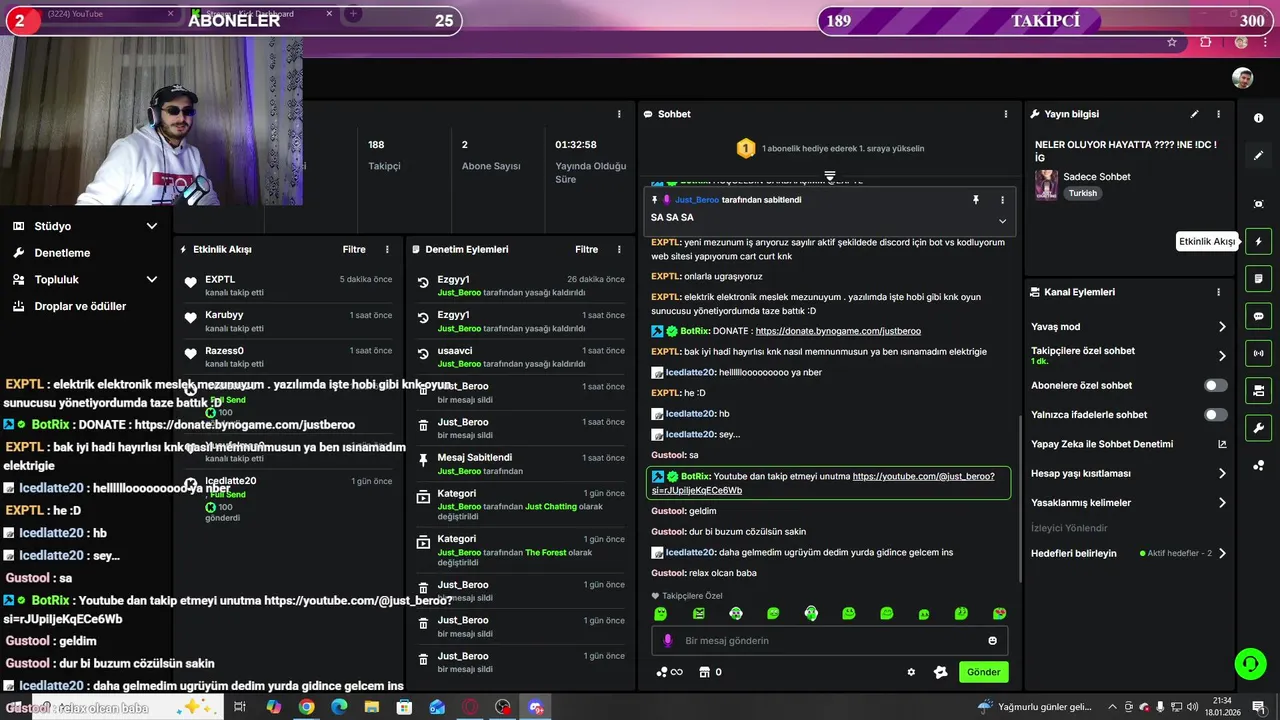Open Yayın bilgisi three-dot menu
This screenshot has height=720, width=1280.
(x=1218, y=114)
